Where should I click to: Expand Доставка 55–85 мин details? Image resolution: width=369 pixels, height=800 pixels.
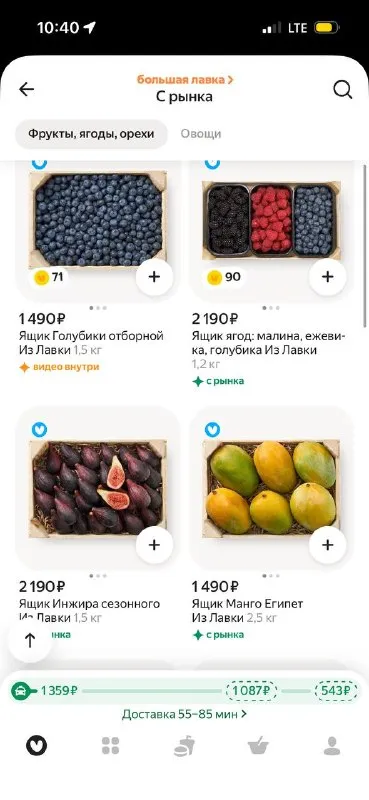(184, 714)
